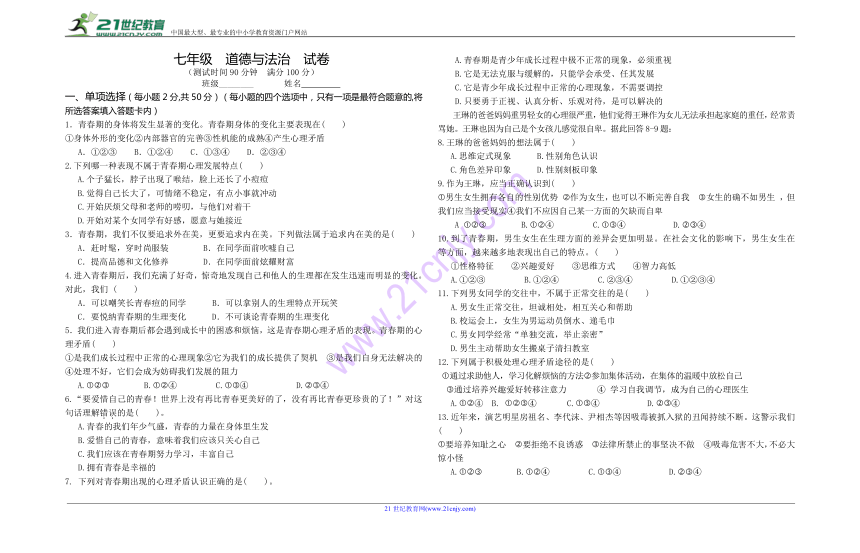The height and width of the screenshot is (553, 860).
Task: Select 'A.青春的我们年少气盛' option
Action: [x=173, y=426]
